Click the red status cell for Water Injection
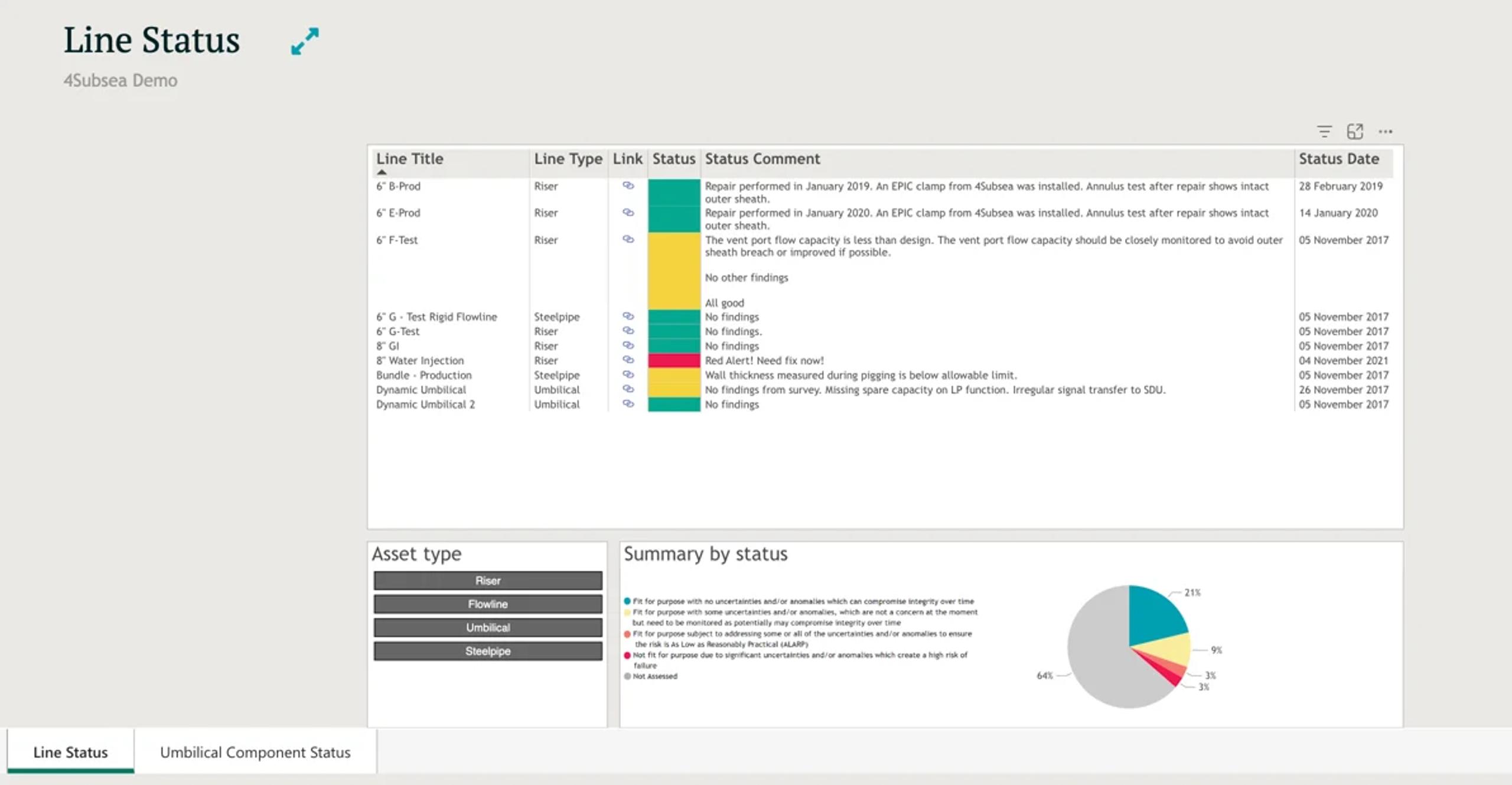 click(673, 360)
